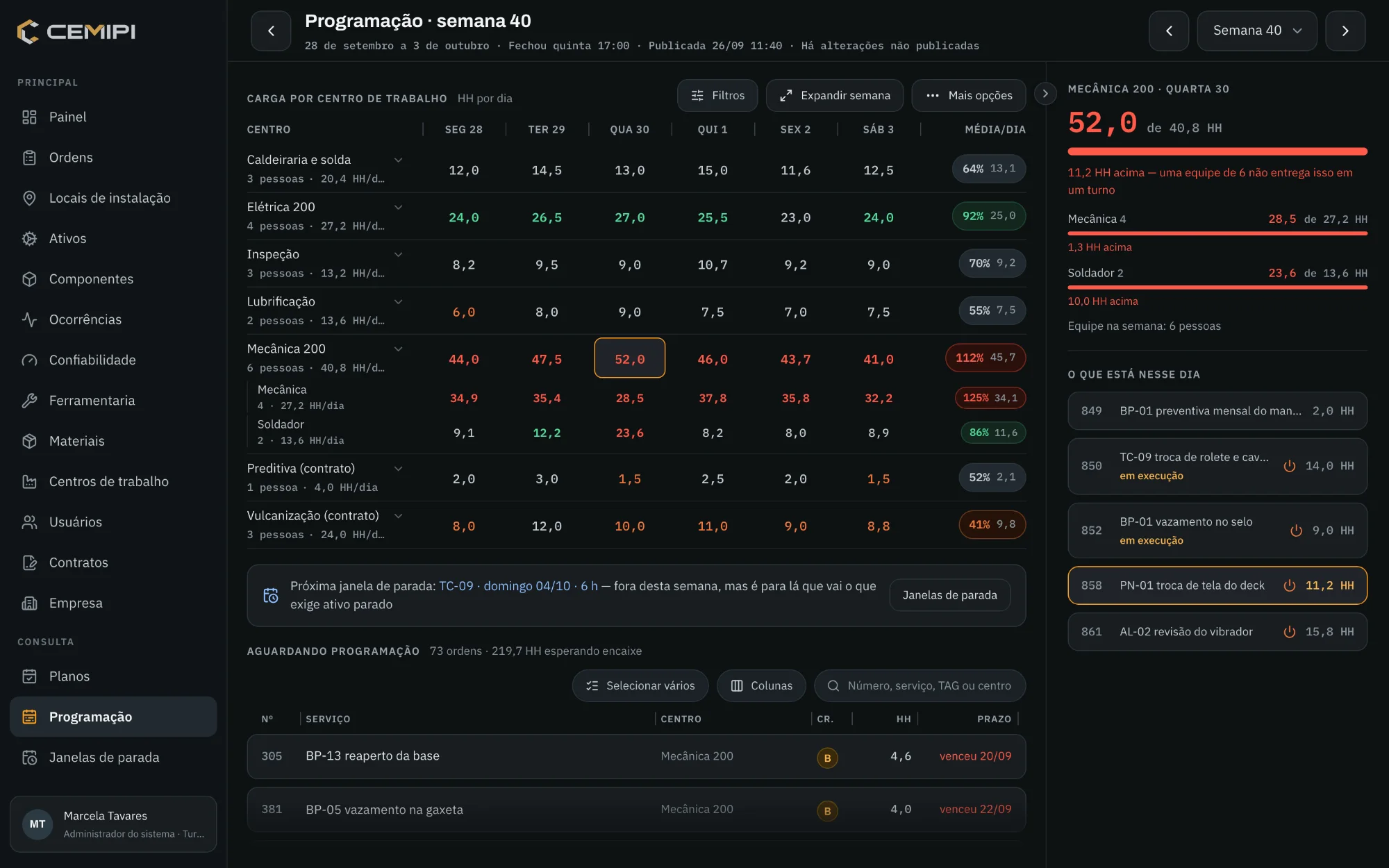Focus the Número, serviço, TAG search field

click(x=920, y=686)
